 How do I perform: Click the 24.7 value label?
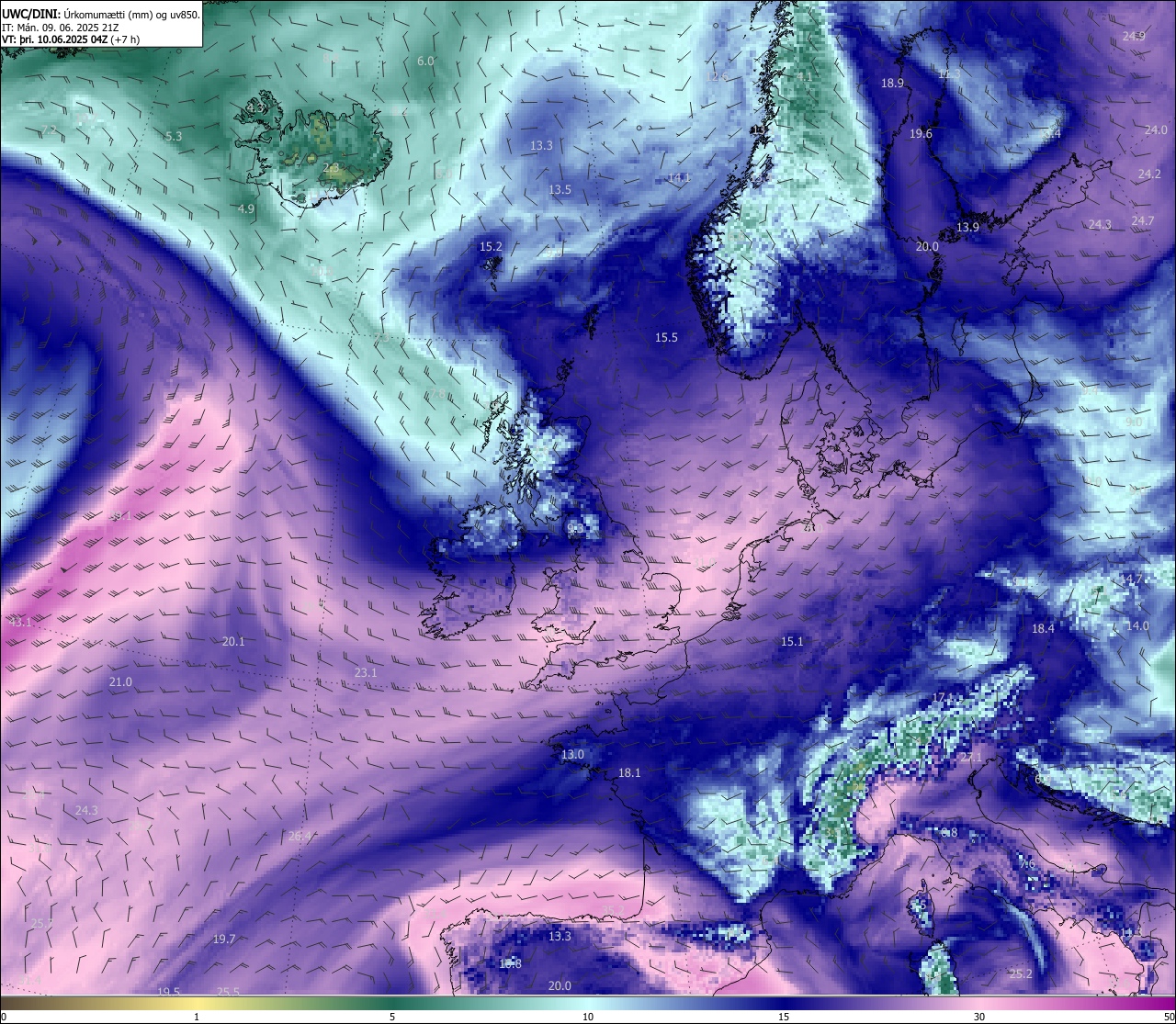1143,221
